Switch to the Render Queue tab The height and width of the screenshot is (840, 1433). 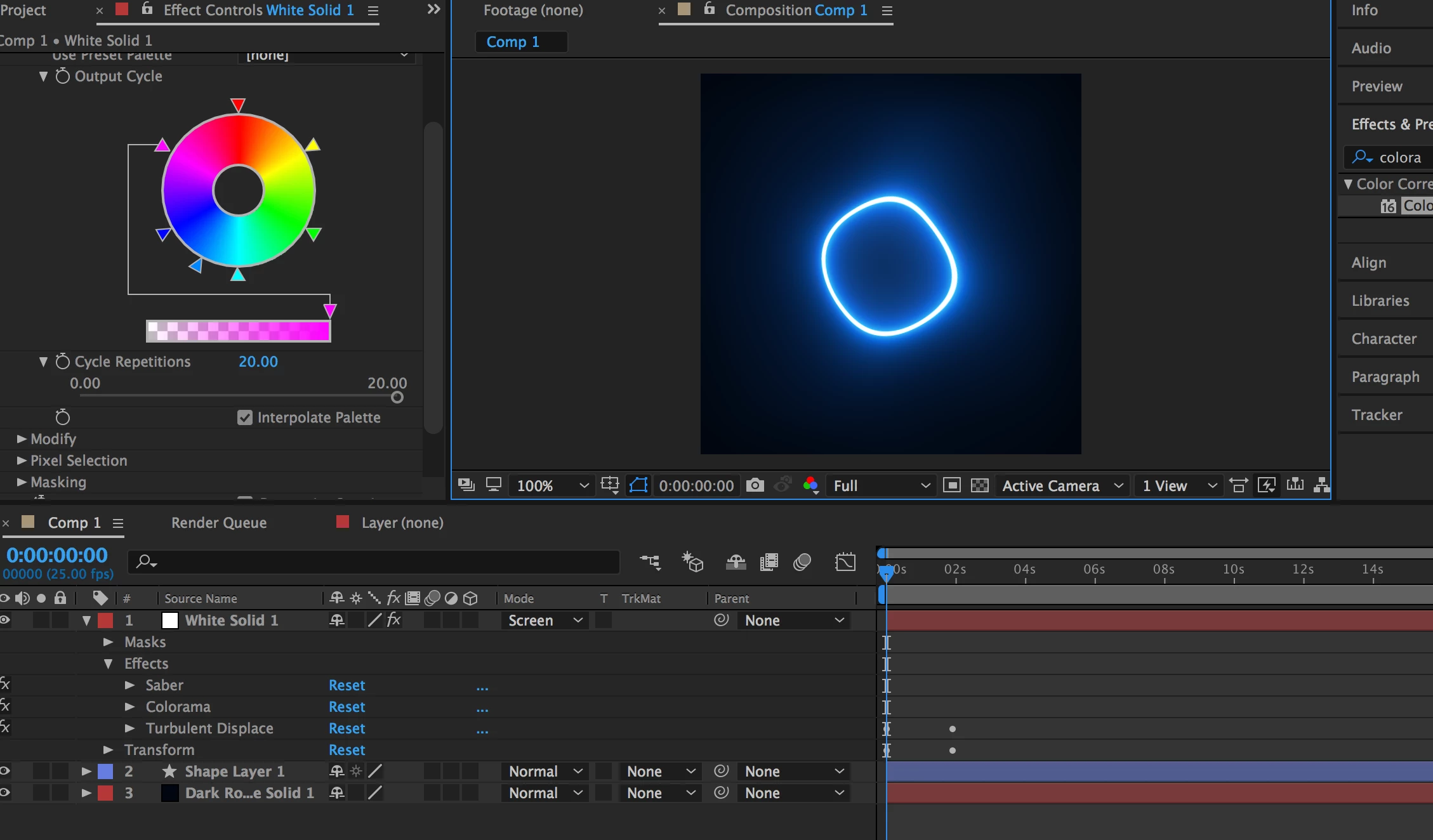(219, 523)
